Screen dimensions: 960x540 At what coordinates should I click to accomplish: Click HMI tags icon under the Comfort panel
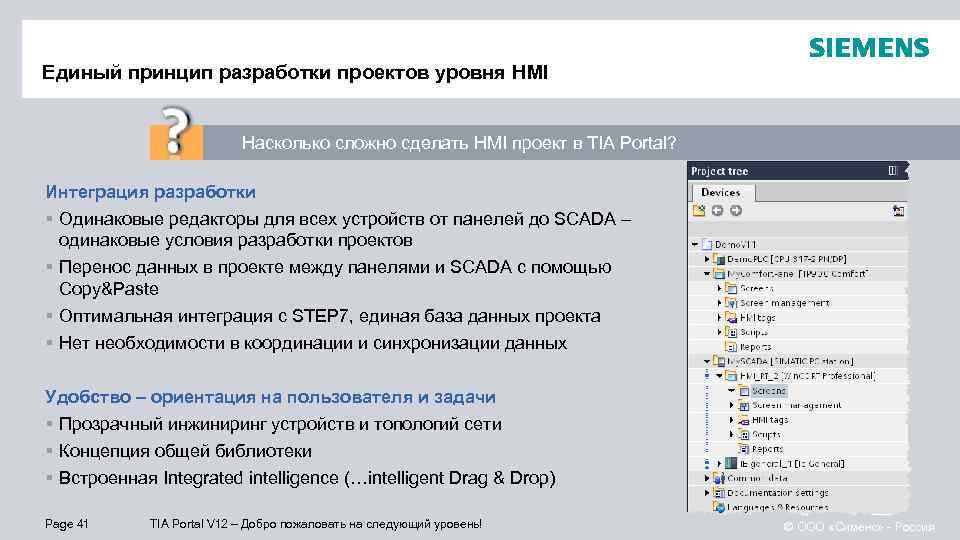(x=731, y=317)
